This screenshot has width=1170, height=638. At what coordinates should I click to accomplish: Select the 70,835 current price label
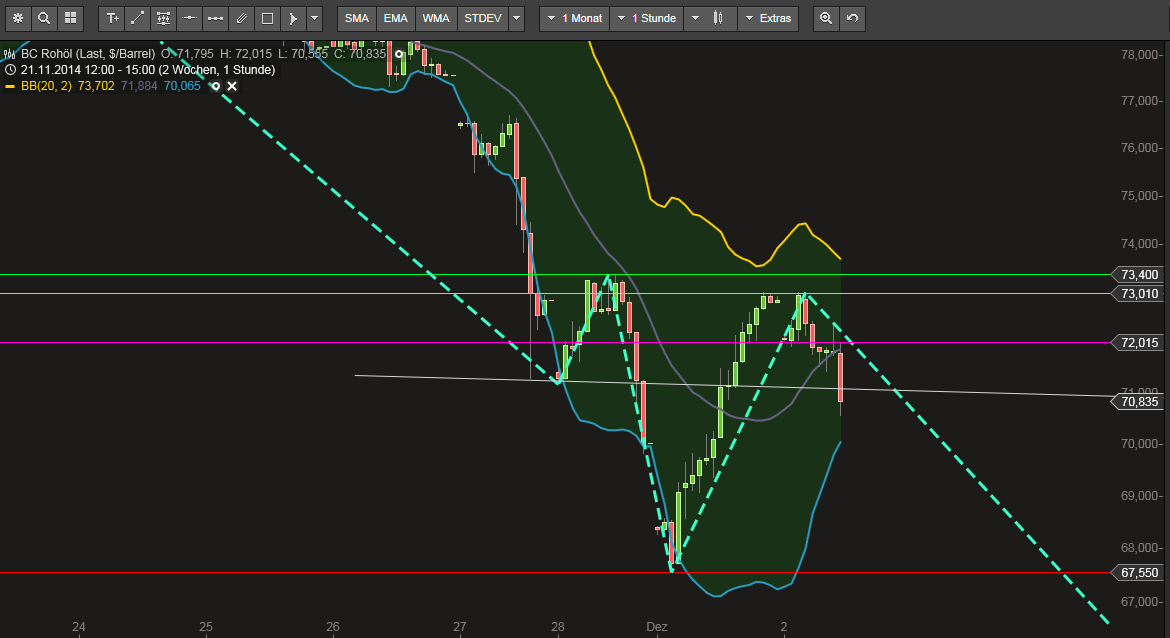click(1139, 401)
